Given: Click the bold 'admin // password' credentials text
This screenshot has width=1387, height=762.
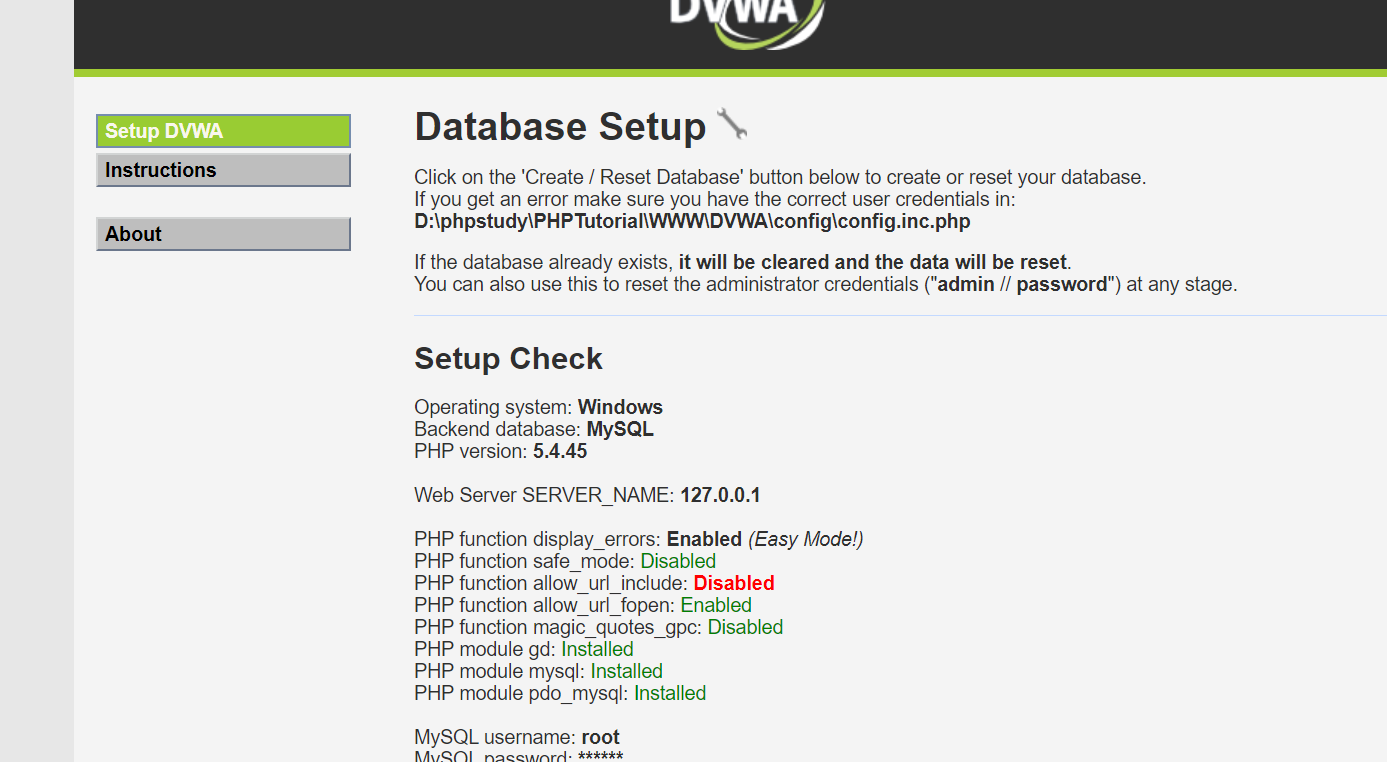Looking at the screenshot, I should point(1023,284).
